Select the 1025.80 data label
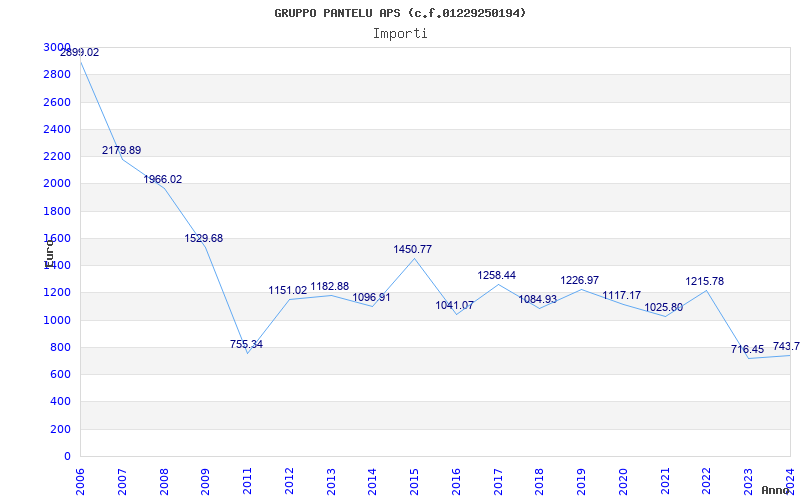The image size is (800, 500). point(663,307)
